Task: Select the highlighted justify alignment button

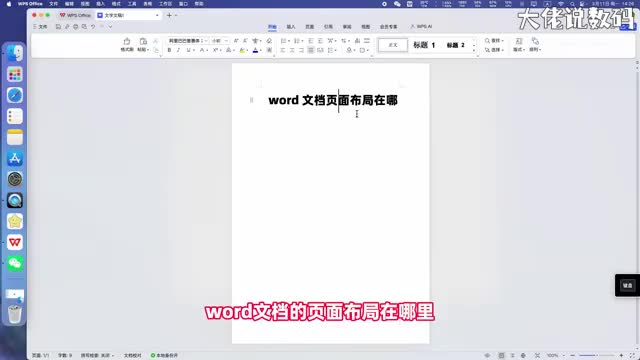Action: coord(311,50)
